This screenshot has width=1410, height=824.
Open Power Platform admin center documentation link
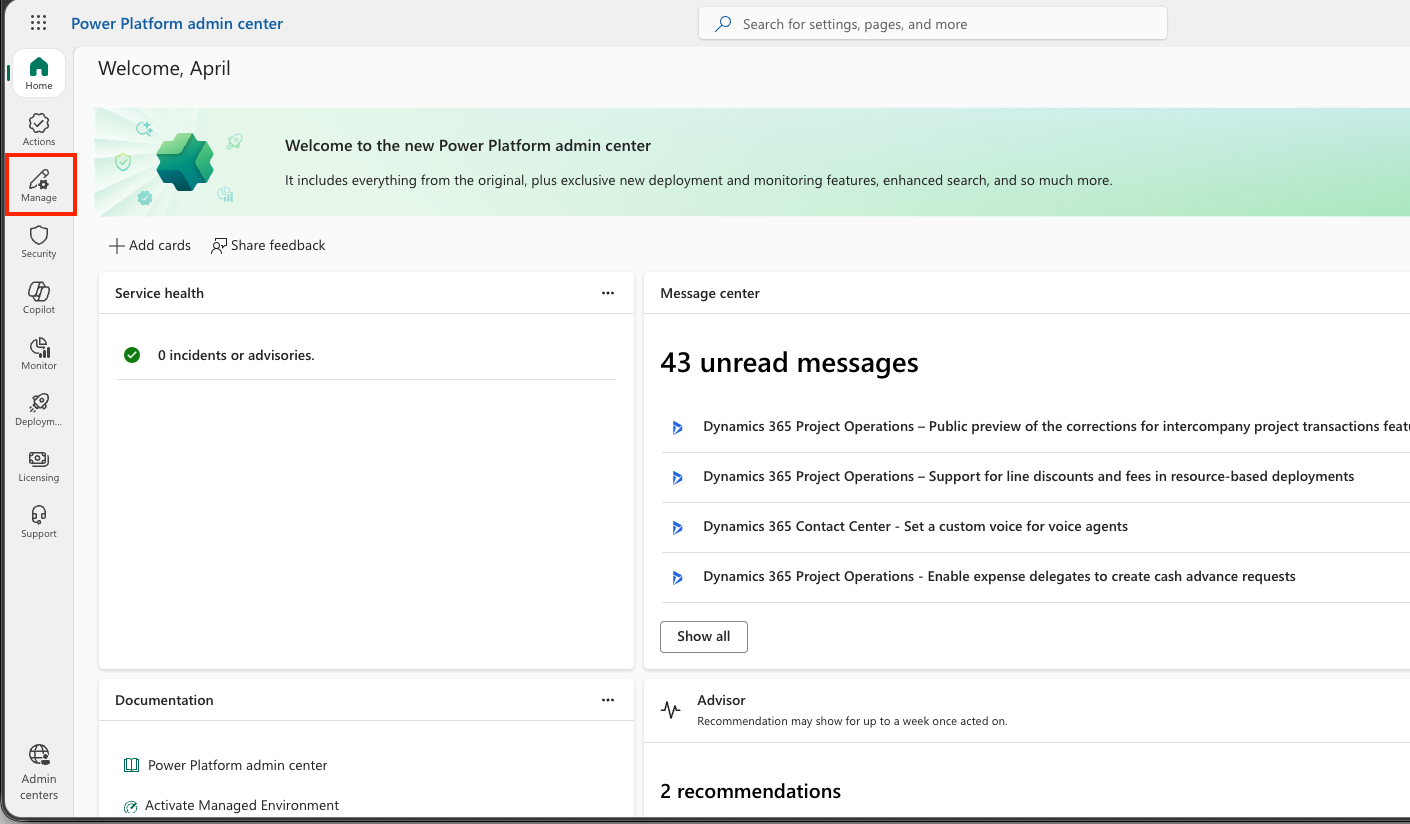pyautogui.click(x=237, y=765)
